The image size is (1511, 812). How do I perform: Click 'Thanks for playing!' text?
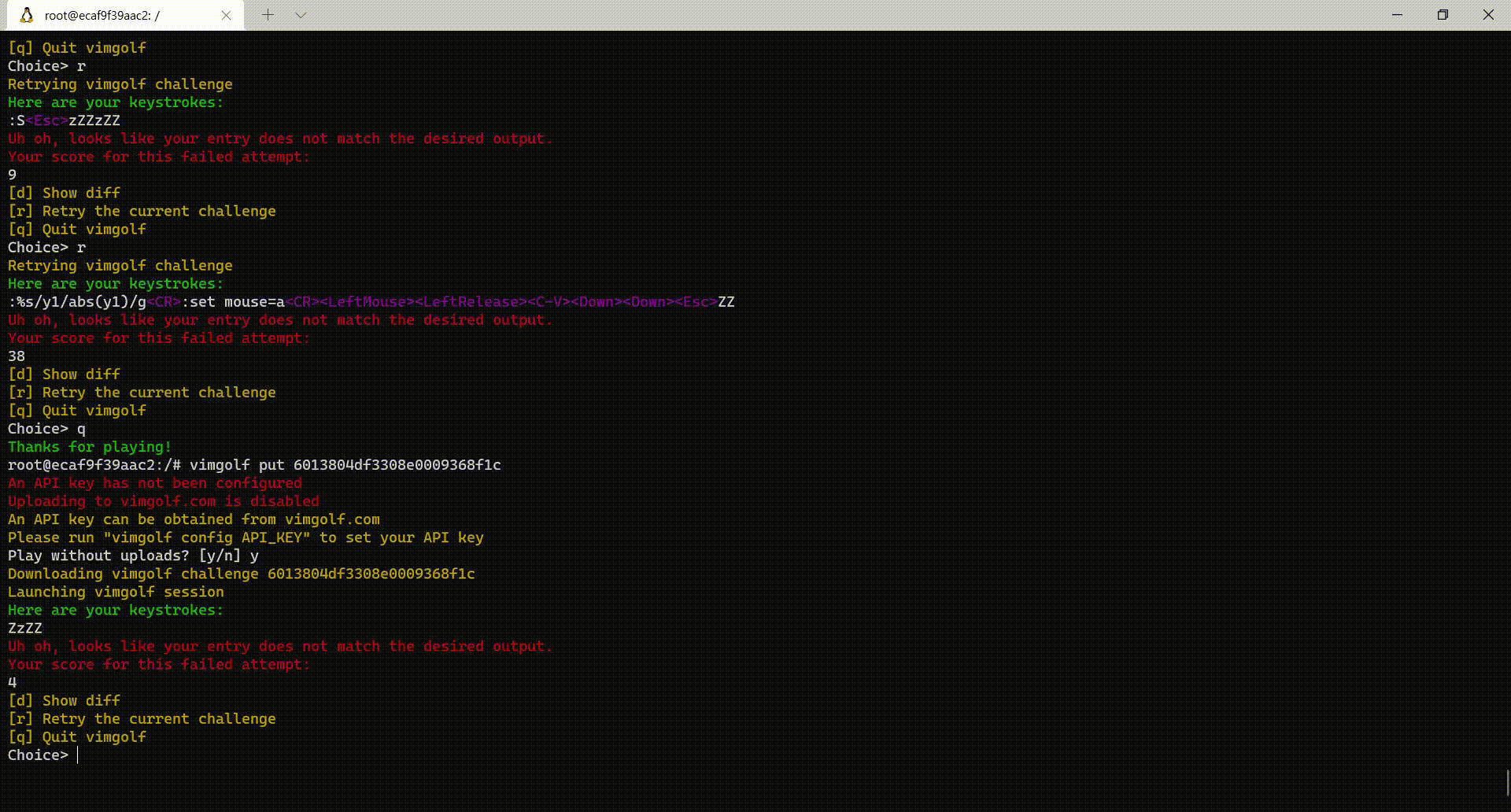90,447
